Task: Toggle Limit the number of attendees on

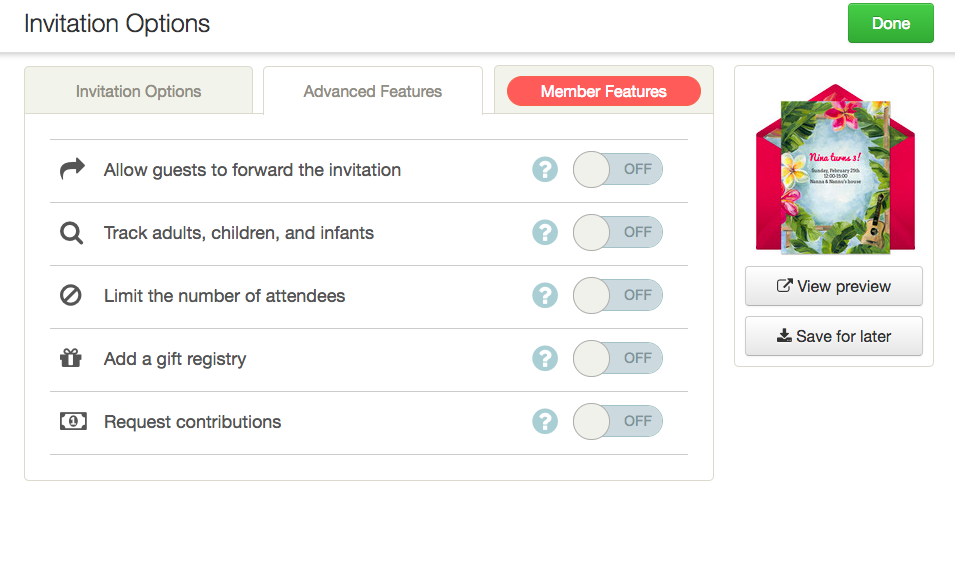Action: (617, 296)
